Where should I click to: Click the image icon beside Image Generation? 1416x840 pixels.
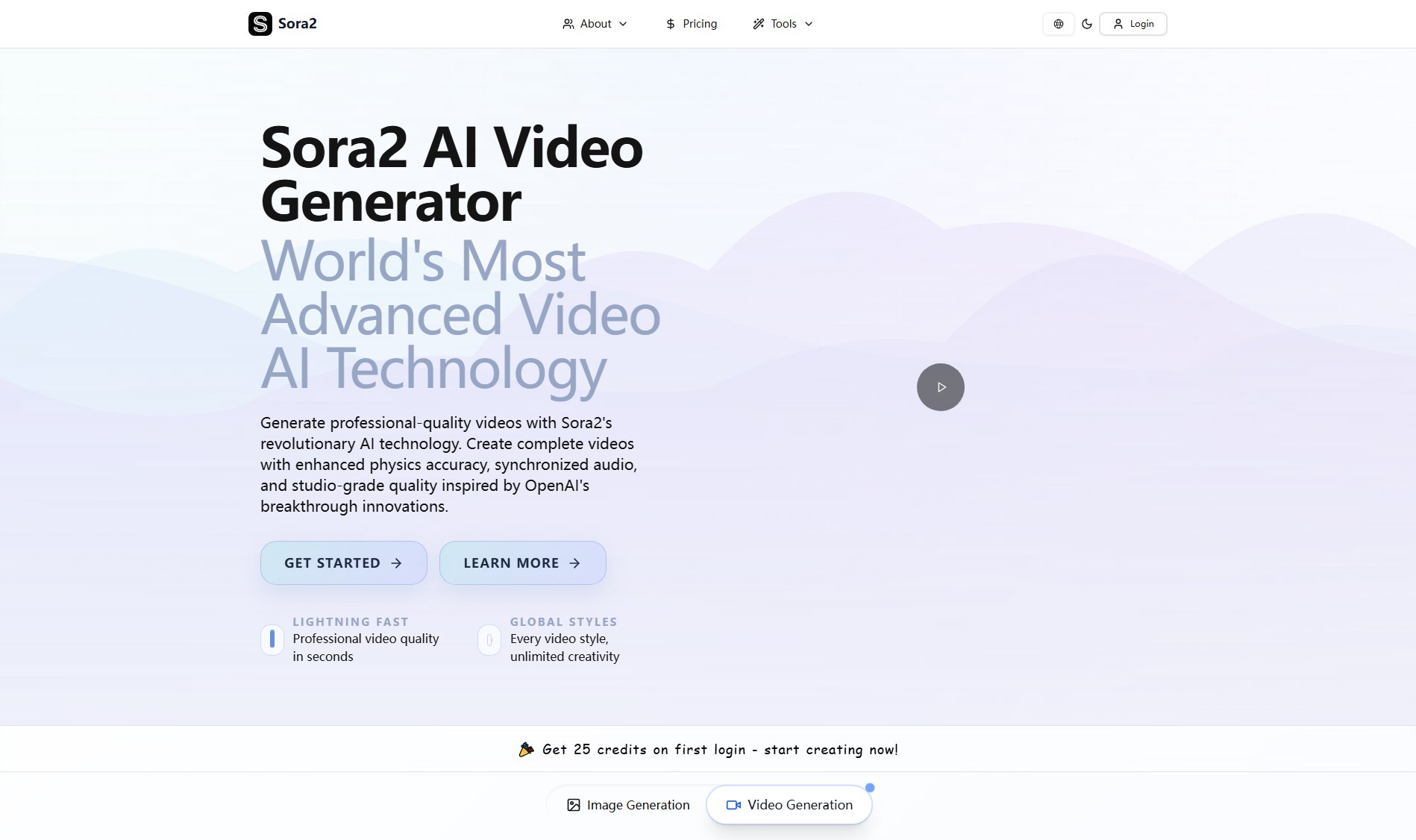click(573, 805)
